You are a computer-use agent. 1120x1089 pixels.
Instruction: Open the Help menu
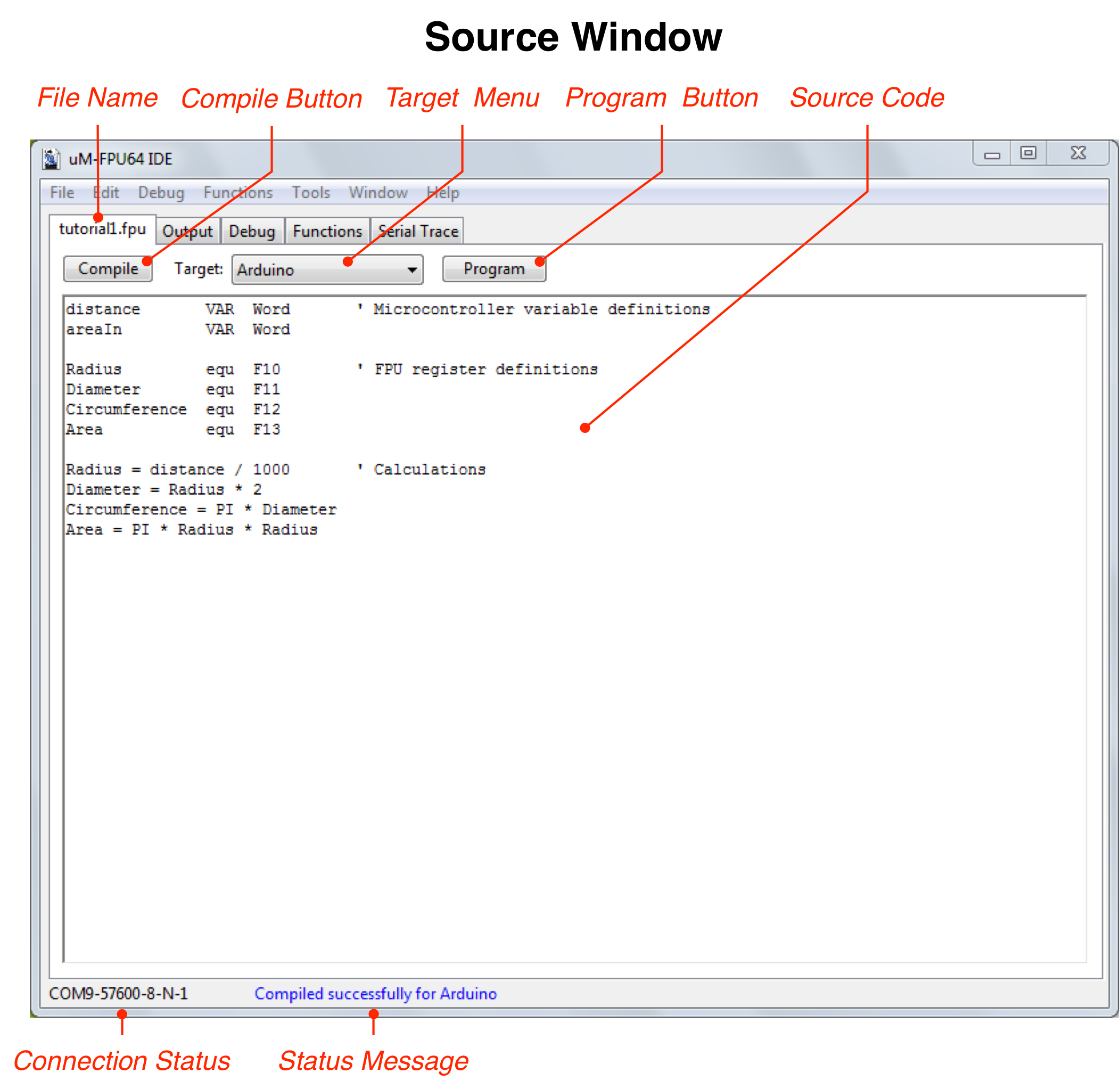pyautogui.click(x=443, y=193)
